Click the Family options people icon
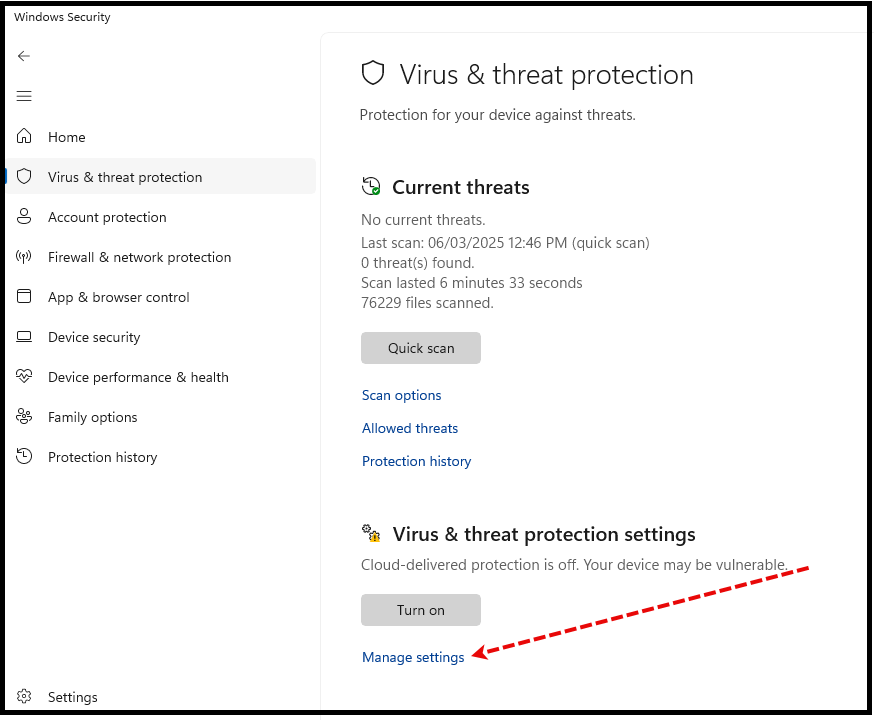Screen dimensions: 874x720 tap(24, 416)
